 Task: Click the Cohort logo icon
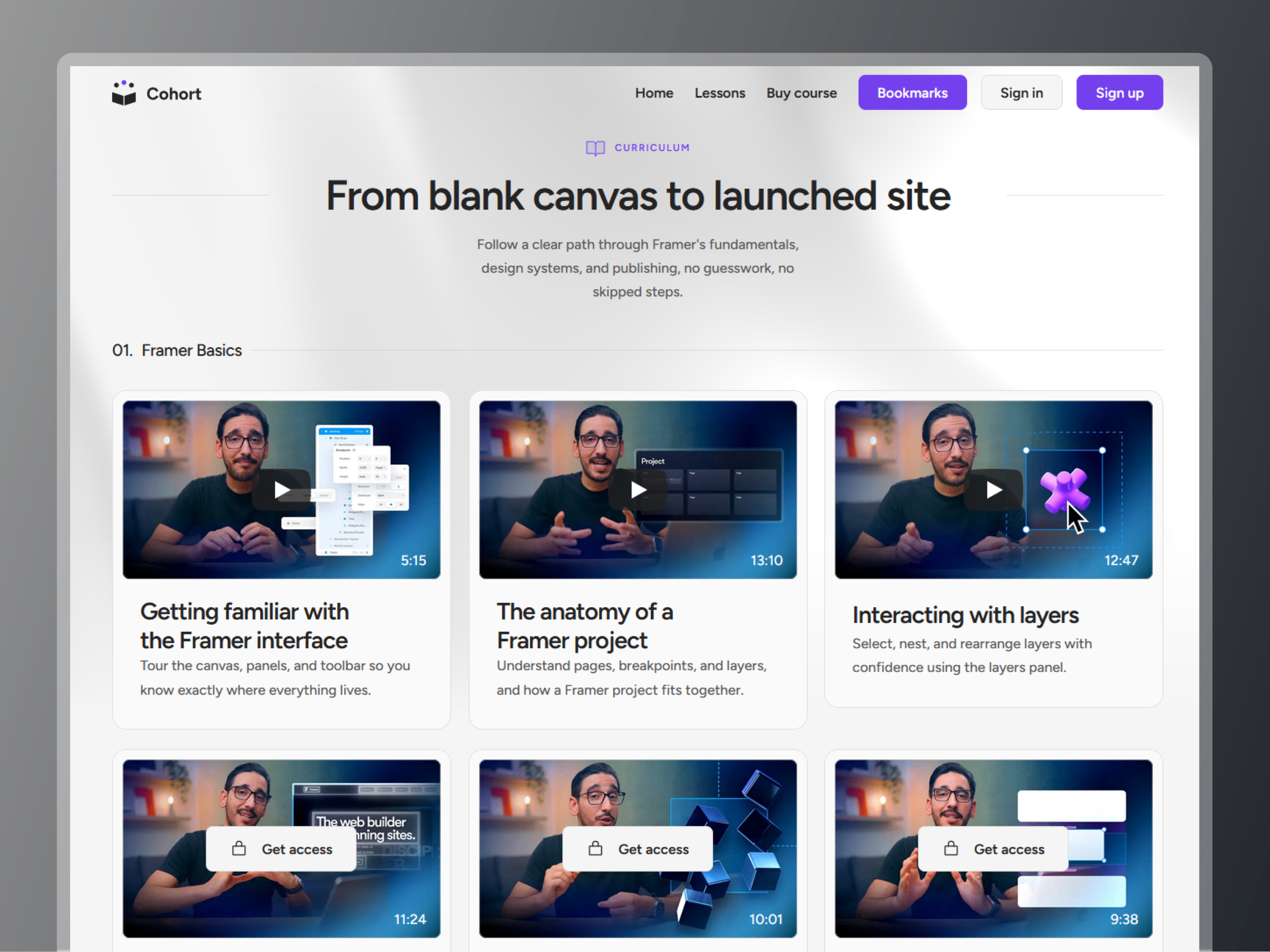coord(124,93)
